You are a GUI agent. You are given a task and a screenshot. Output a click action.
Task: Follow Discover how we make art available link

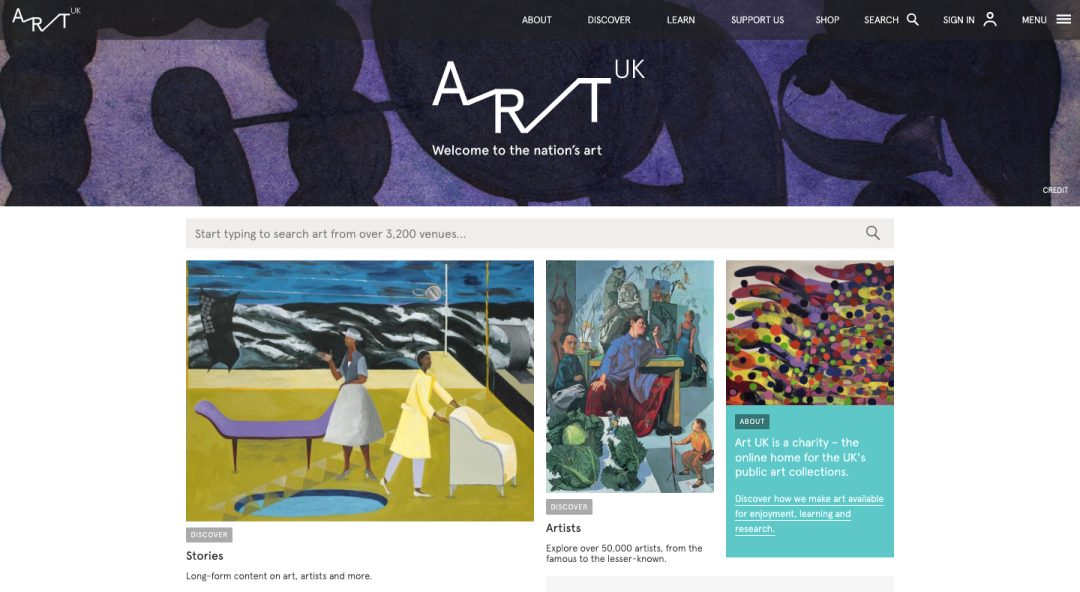(x=809, y=513)
